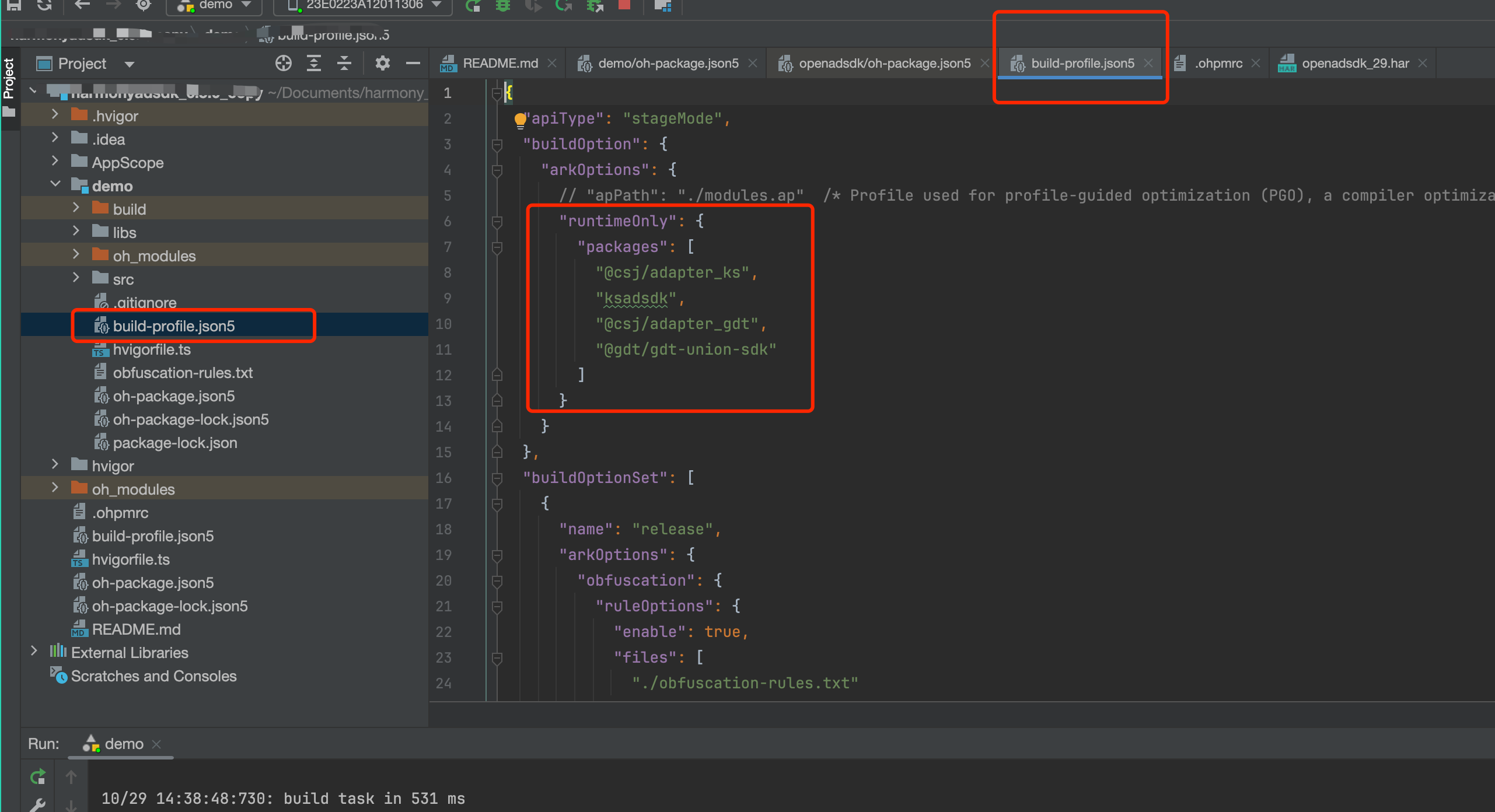The height and width of the screenshot is (812, 1495).
Task: Open Project panel gear options
Action: [x=382, y=63]
